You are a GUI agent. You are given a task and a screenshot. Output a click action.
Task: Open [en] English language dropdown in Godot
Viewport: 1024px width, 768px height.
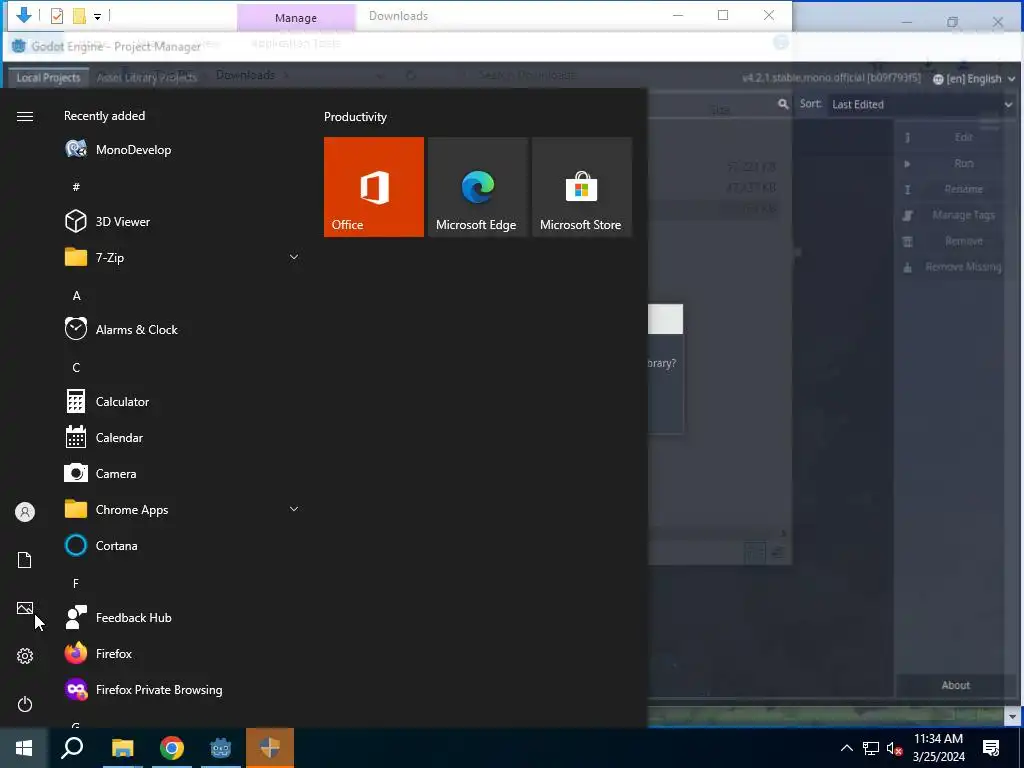[974, 78]
